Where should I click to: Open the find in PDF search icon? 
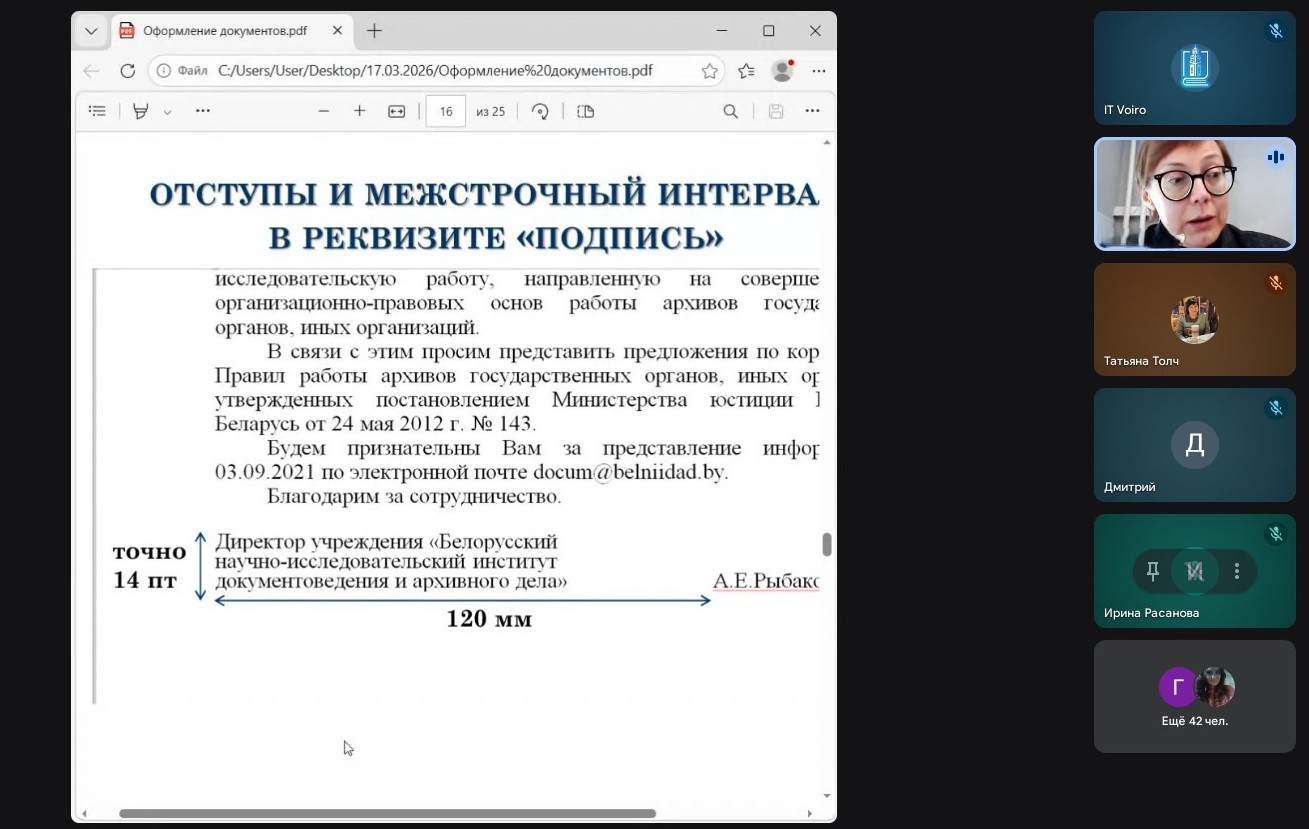pyautogui.click(x=731, y=111)
